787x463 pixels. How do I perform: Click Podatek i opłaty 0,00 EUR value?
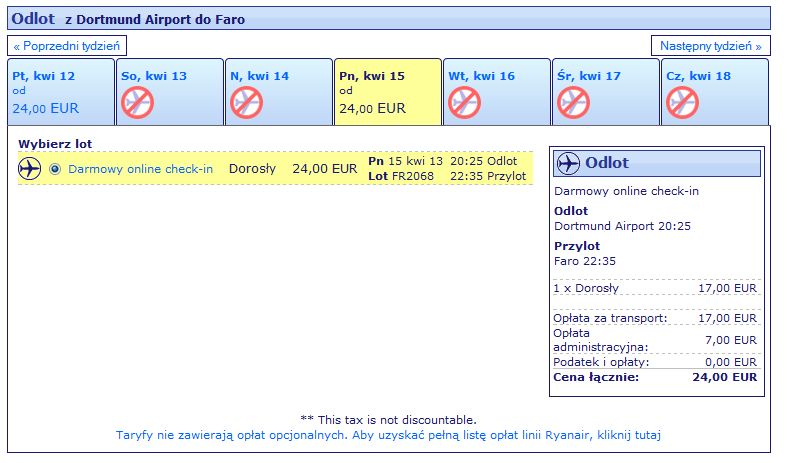tap(731, 362)
